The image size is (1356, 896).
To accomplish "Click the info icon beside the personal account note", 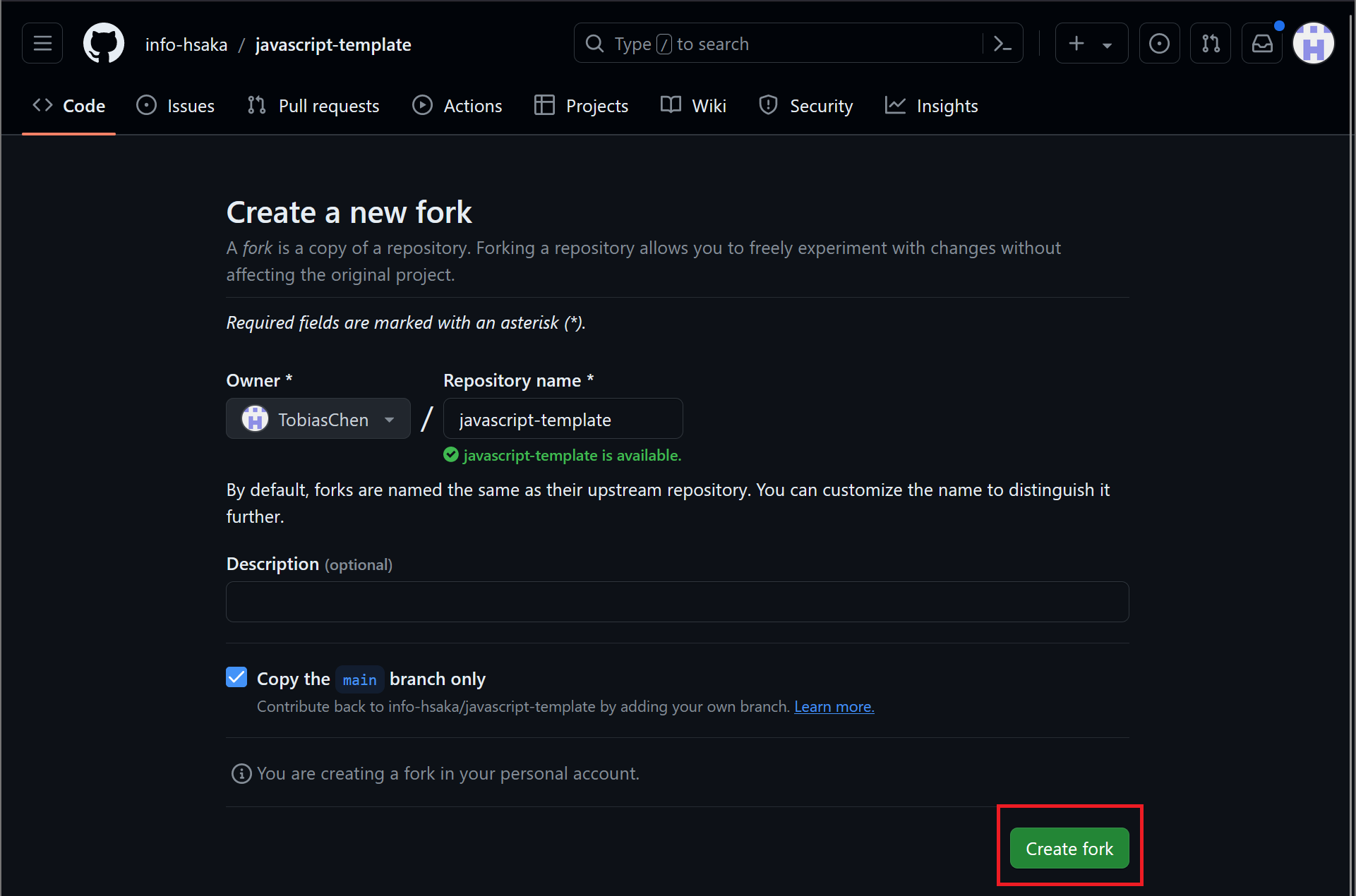I will (241, 774).
